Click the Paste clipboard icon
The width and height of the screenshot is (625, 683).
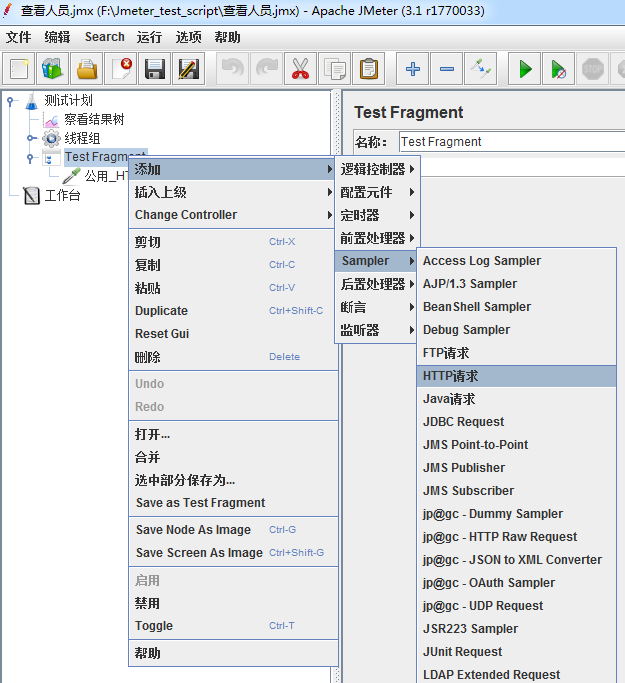pyautogui.click(x=368, y=69)
